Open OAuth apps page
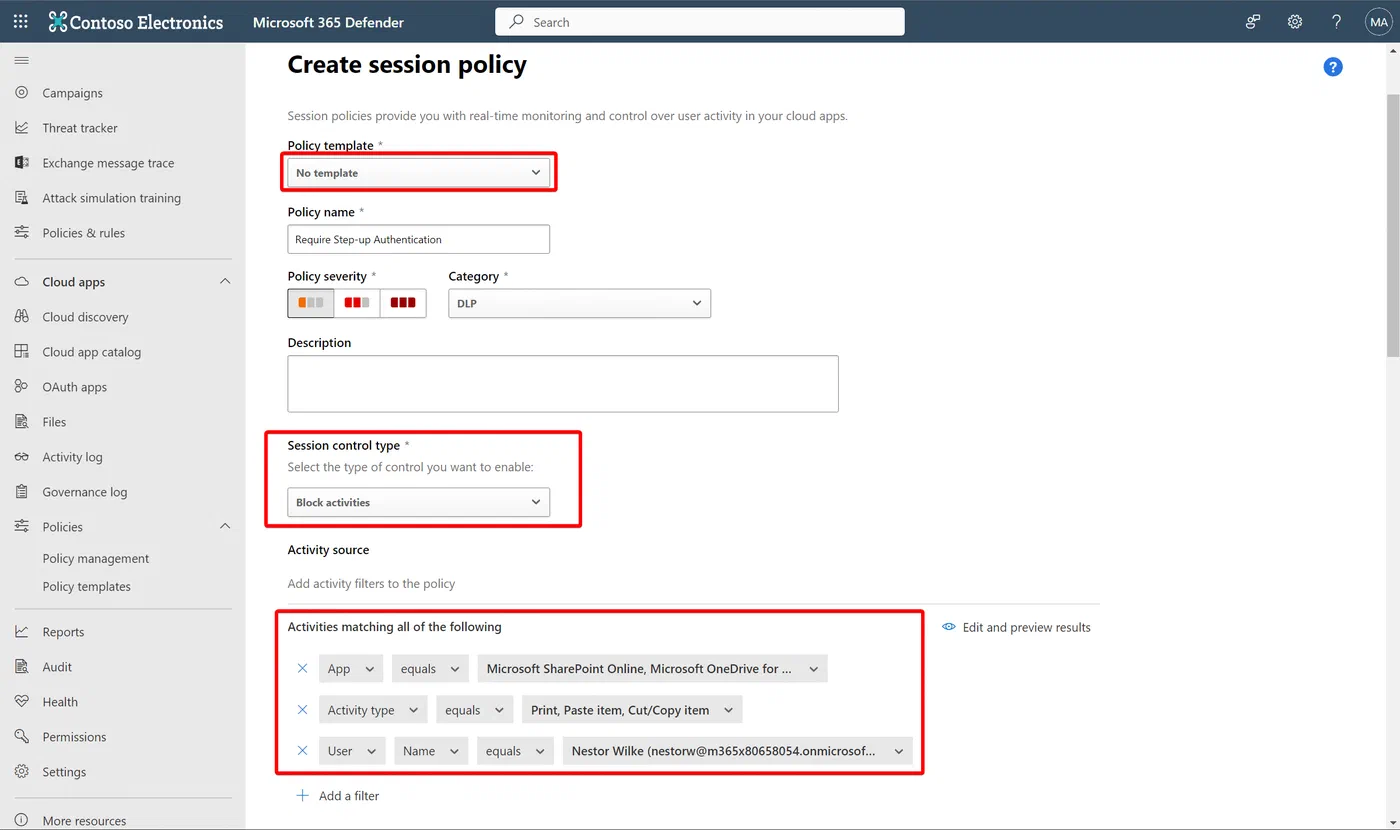The height and width of the screenshot is (830, 1400). [75, 387]
